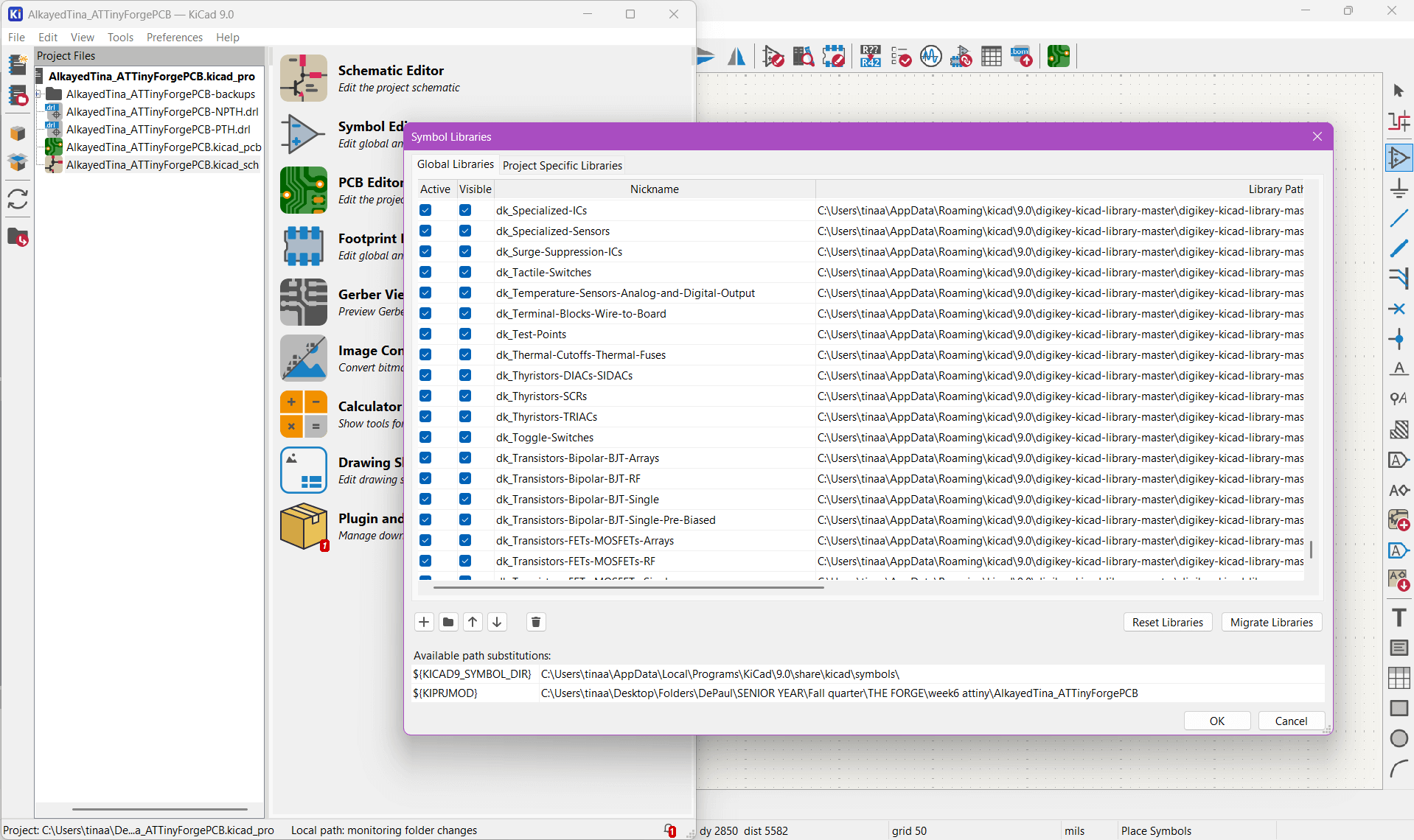The width and height of the screenshot is (1414, 840).
Task: Toggle Active for dk_Toggle-Switches
Action: [x=425, y=437]
